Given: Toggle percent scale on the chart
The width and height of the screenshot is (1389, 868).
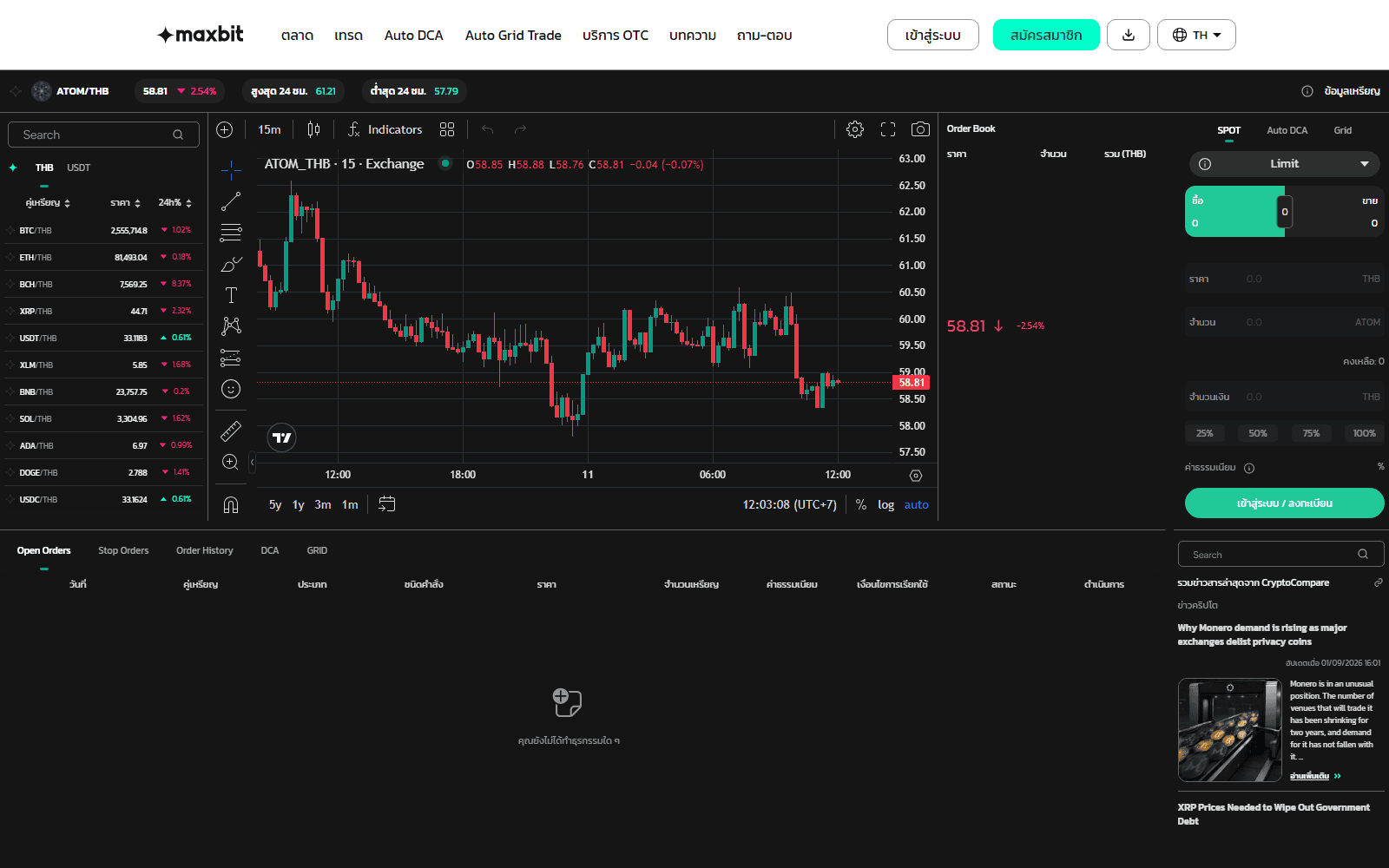Looking at the screenshot, I should 861,504.
